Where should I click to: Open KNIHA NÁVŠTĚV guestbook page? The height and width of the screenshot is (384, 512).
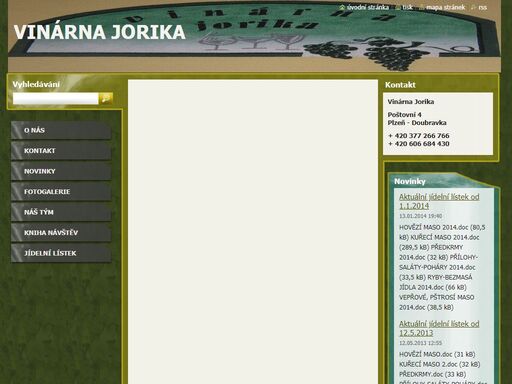point(61,233)
